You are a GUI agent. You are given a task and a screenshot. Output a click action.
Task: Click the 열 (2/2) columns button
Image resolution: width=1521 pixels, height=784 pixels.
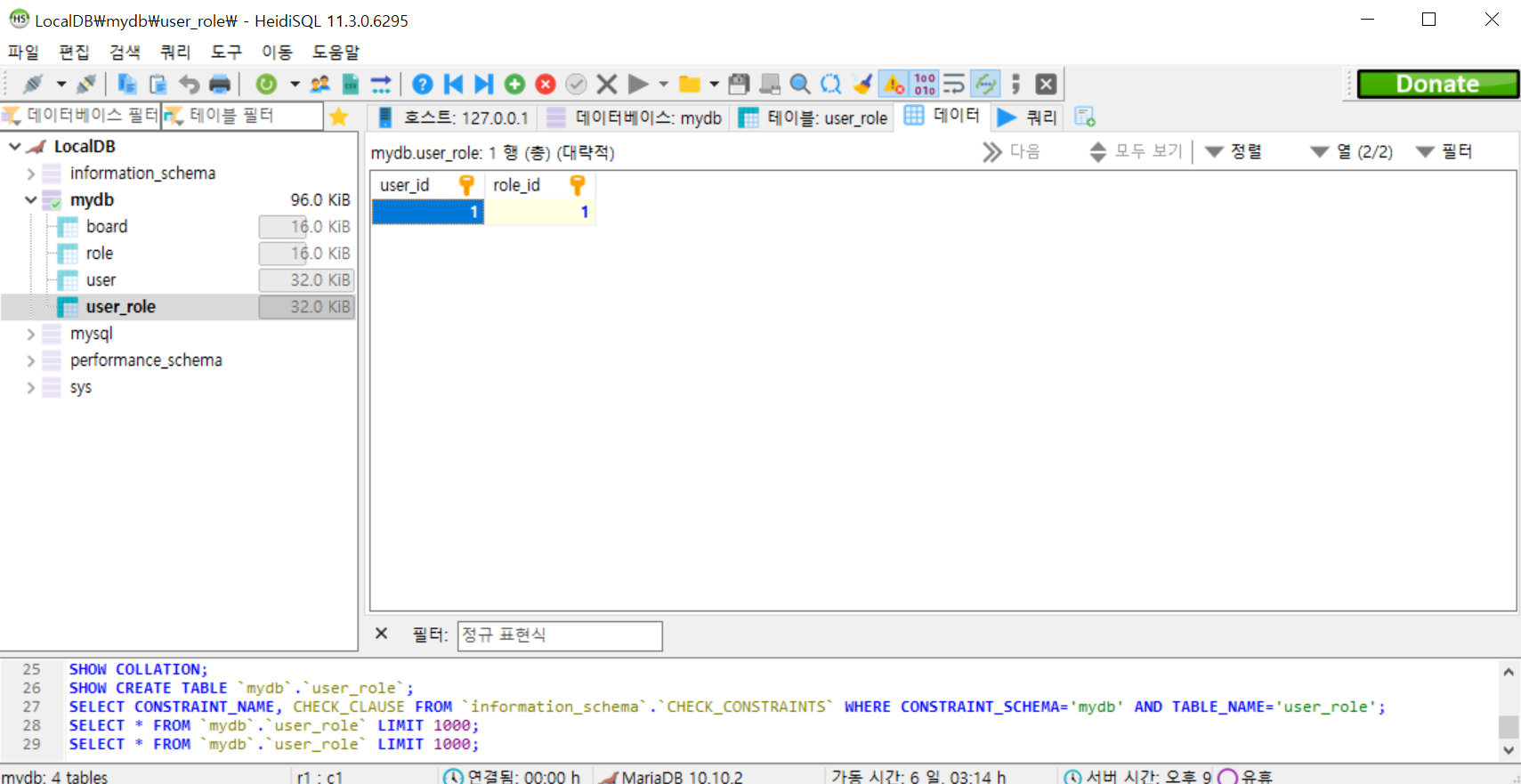tap(1352, 151)
